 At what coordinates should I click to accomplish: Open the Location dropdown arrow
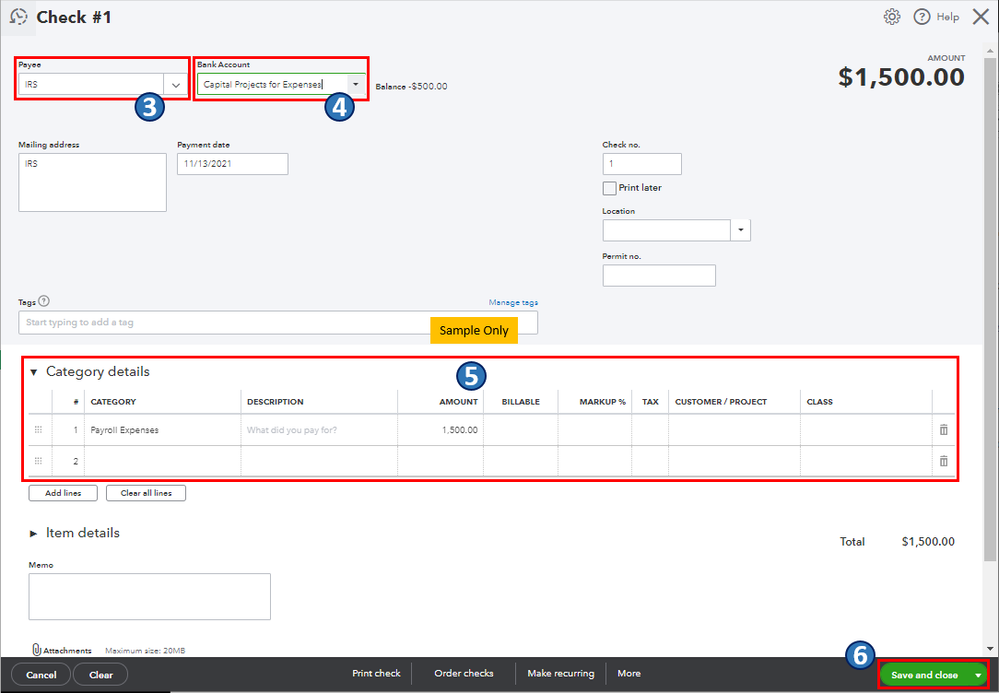pyautogui.click(x=740, y=230)
